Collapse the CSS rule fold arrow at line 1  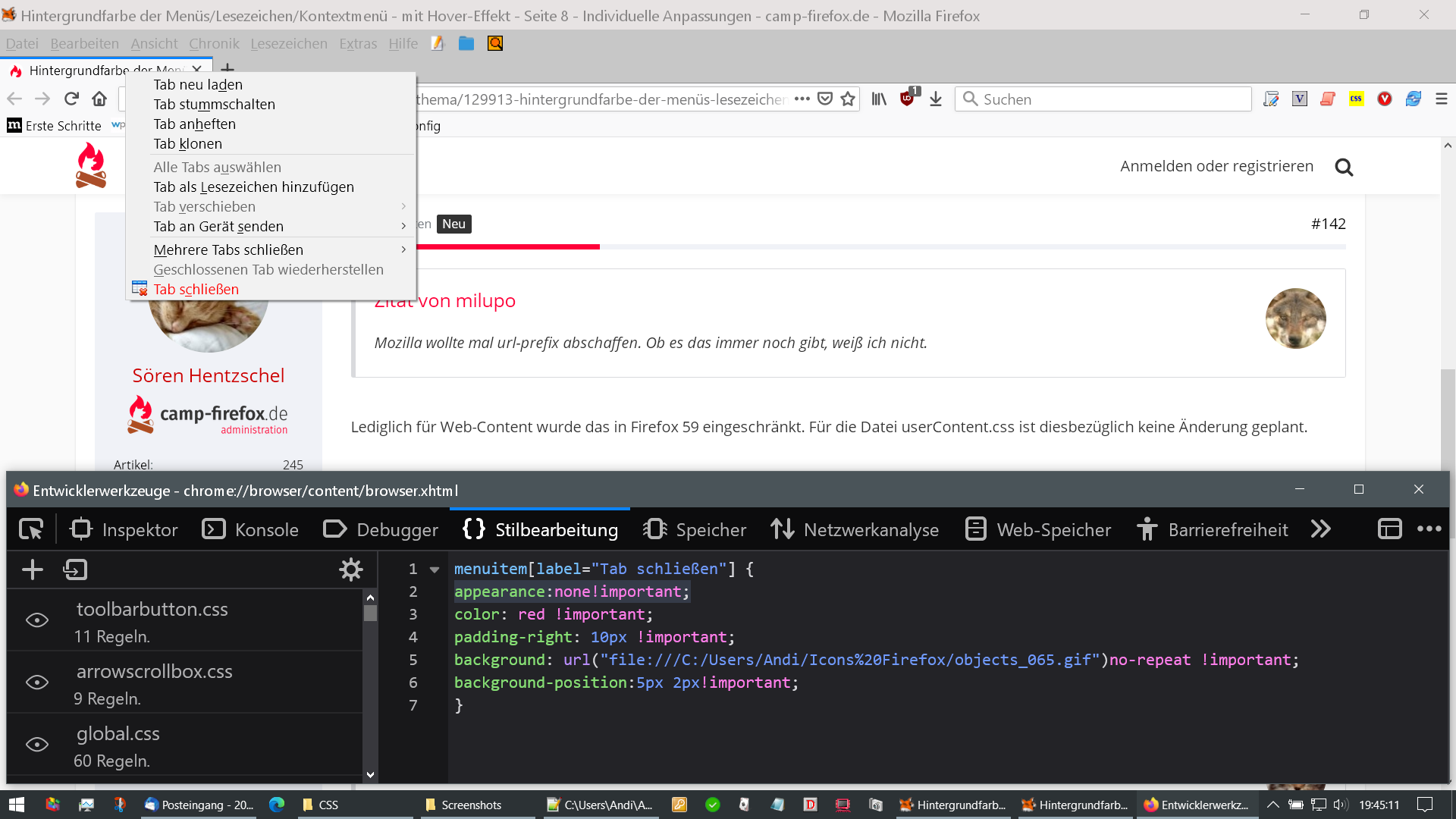tap(435, 570)
